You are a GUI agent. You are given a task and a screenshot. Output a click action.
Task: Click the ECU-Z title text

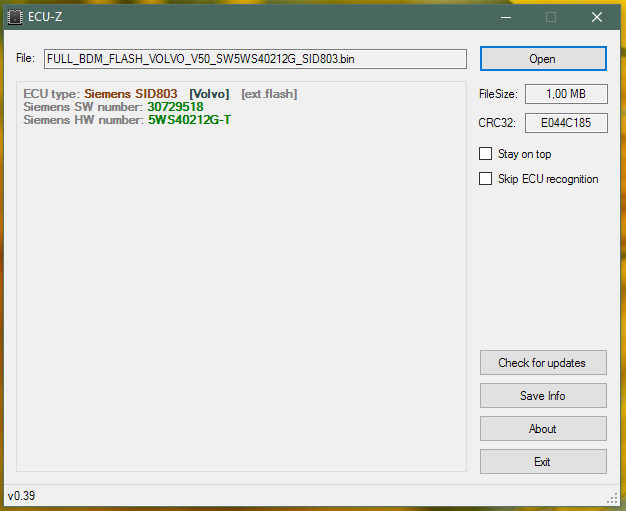(45, 17)
